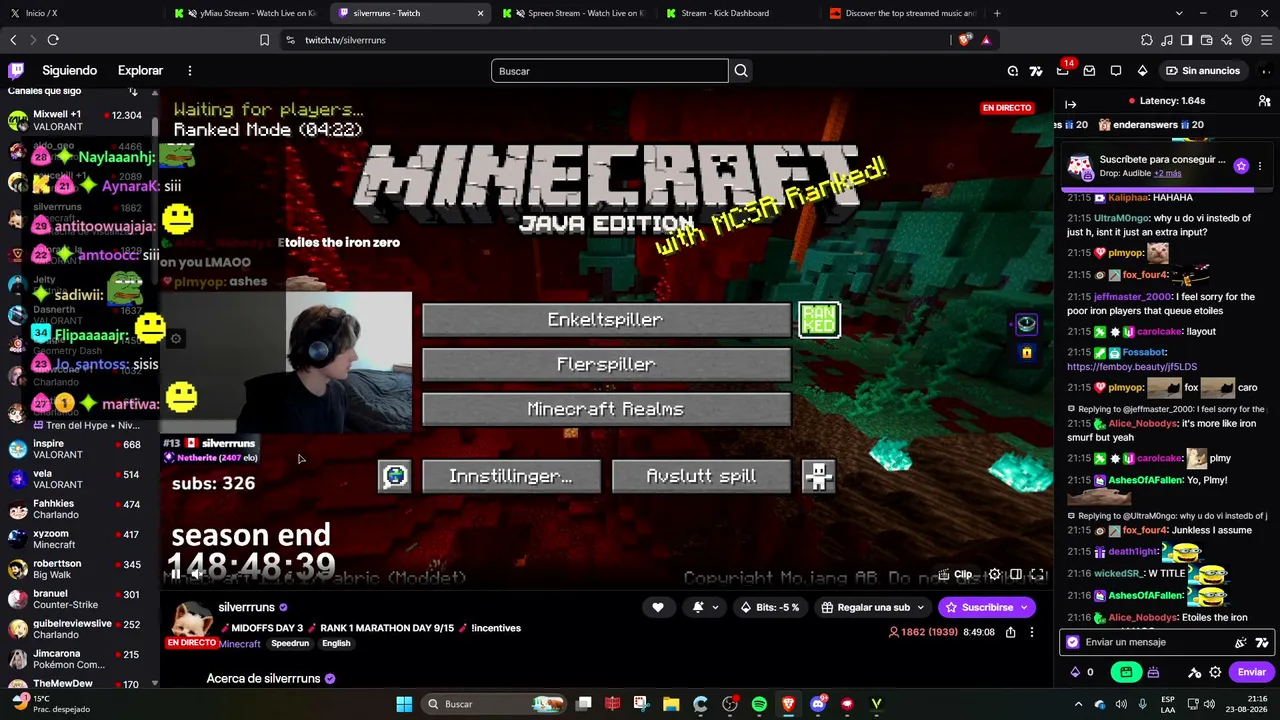Screen dimensions: 1280x720
Task: Open chat community users list icon
Action: [x=1264, y=101]
